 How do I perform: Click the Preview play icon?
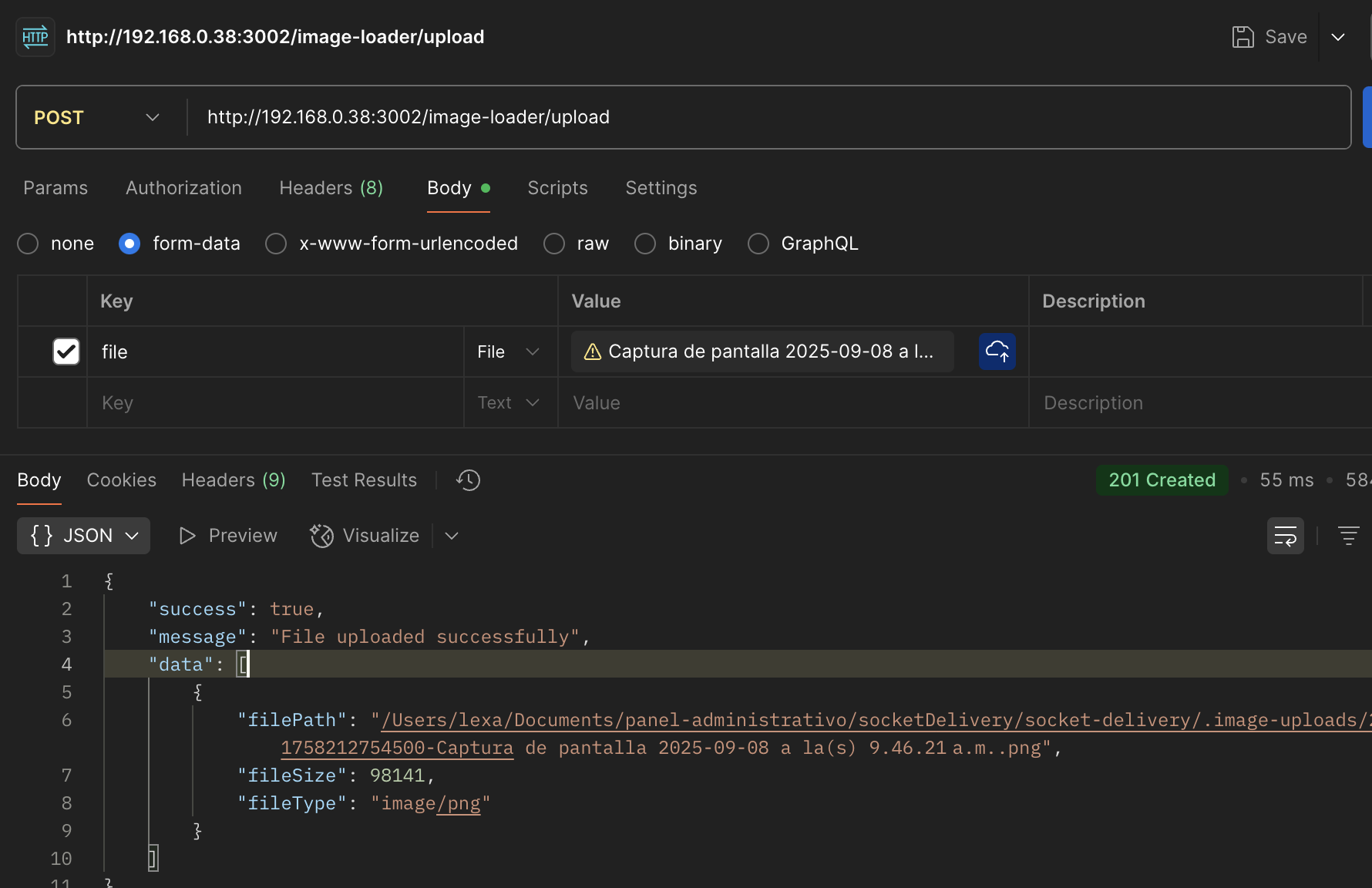pos(187,536)
